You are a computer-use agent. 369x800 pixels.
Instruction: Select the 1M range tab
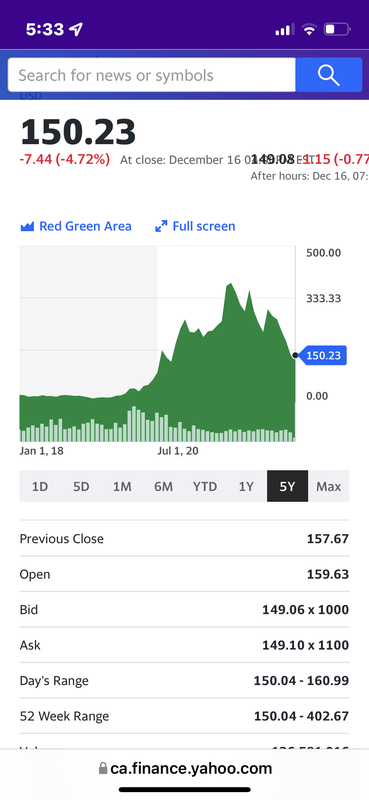[x=122, y=486]
